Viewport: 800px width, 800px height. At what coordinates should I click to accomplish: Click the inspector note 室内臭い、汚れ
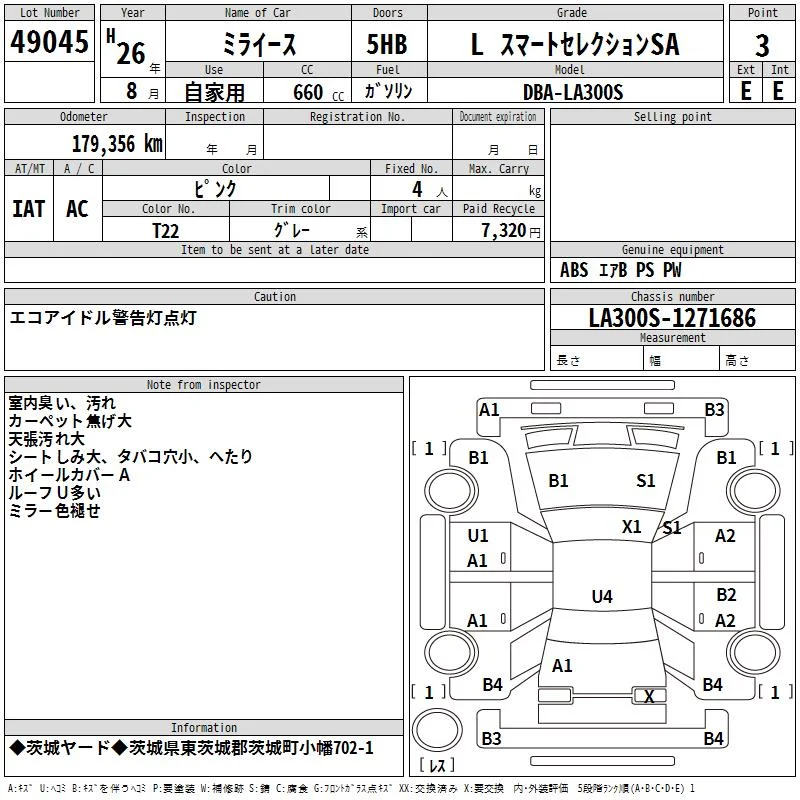[x=62, y=403]
